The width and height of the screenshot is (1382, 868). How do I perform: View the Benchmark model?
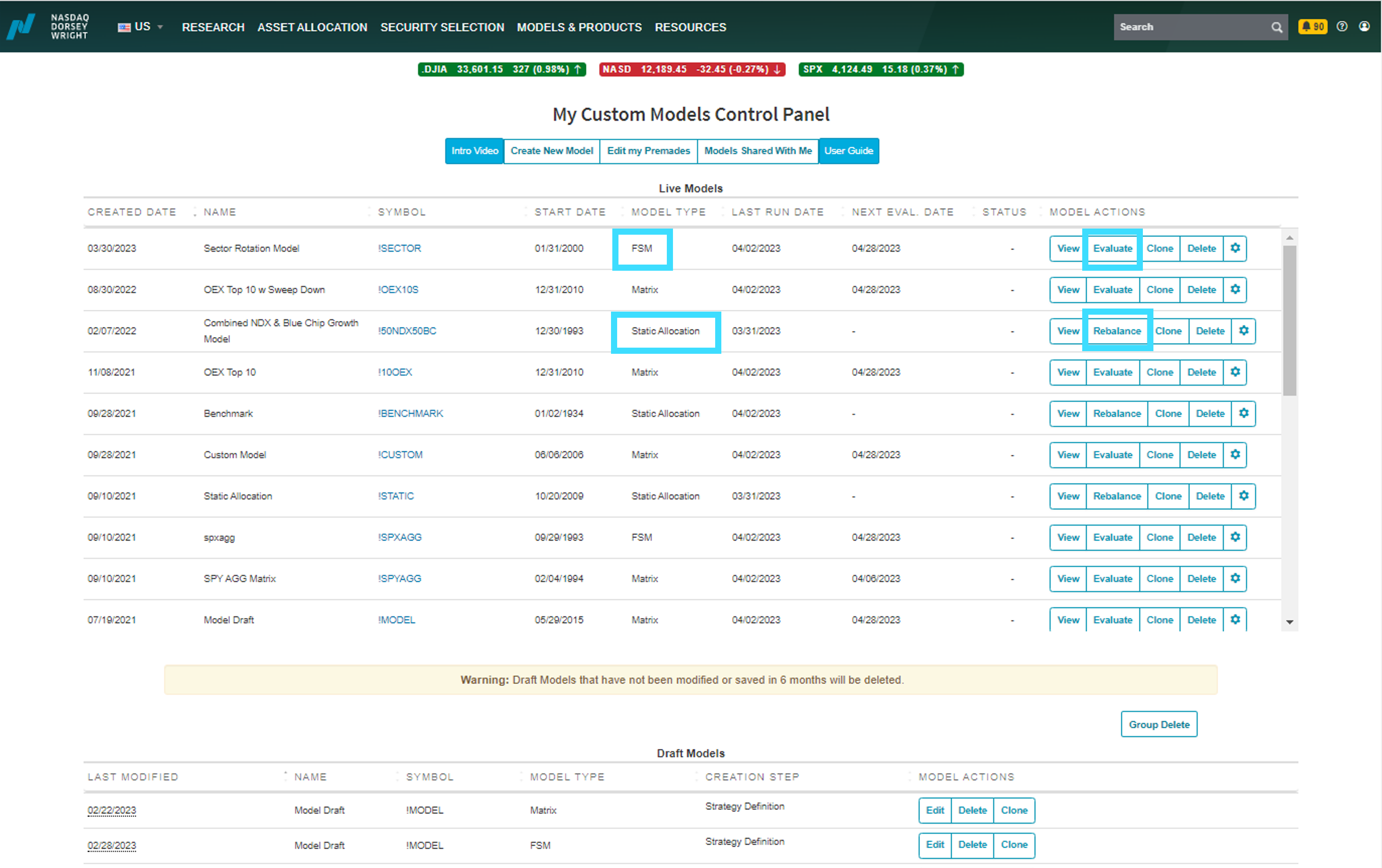1068,413
